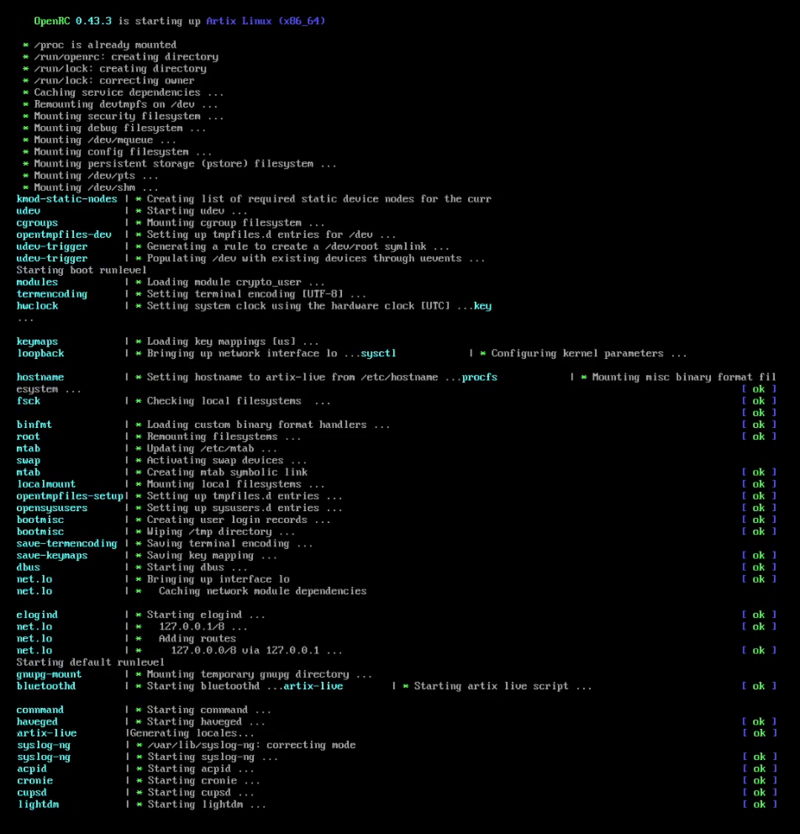Click the 'lightdm' service name
The height and width of the screenshot is (834, 800).
point(38,805)
